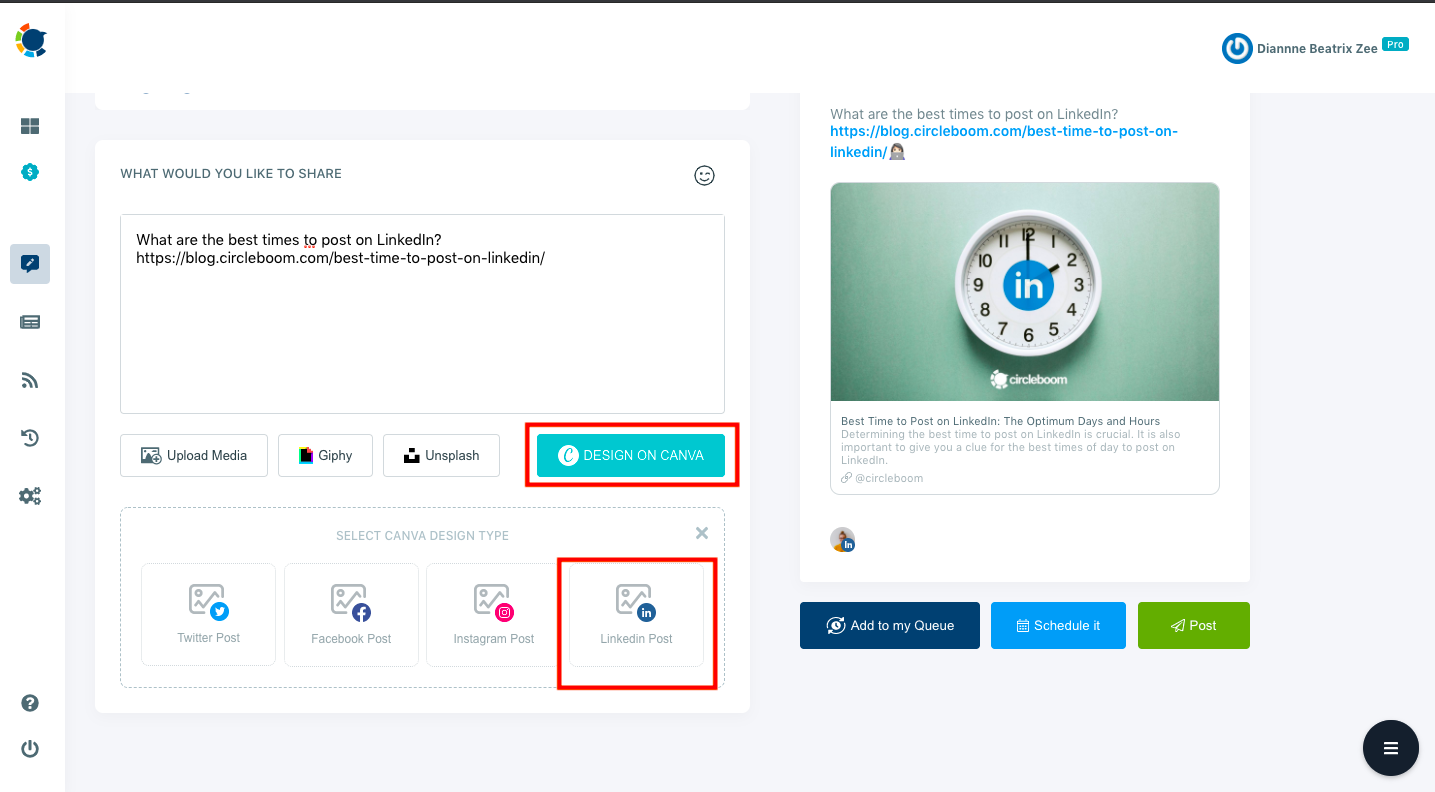The height and width of the screenshot is (792, 1435).
Task: Open the emoji picker smiley icon
Action: click(x=705, y=175)
